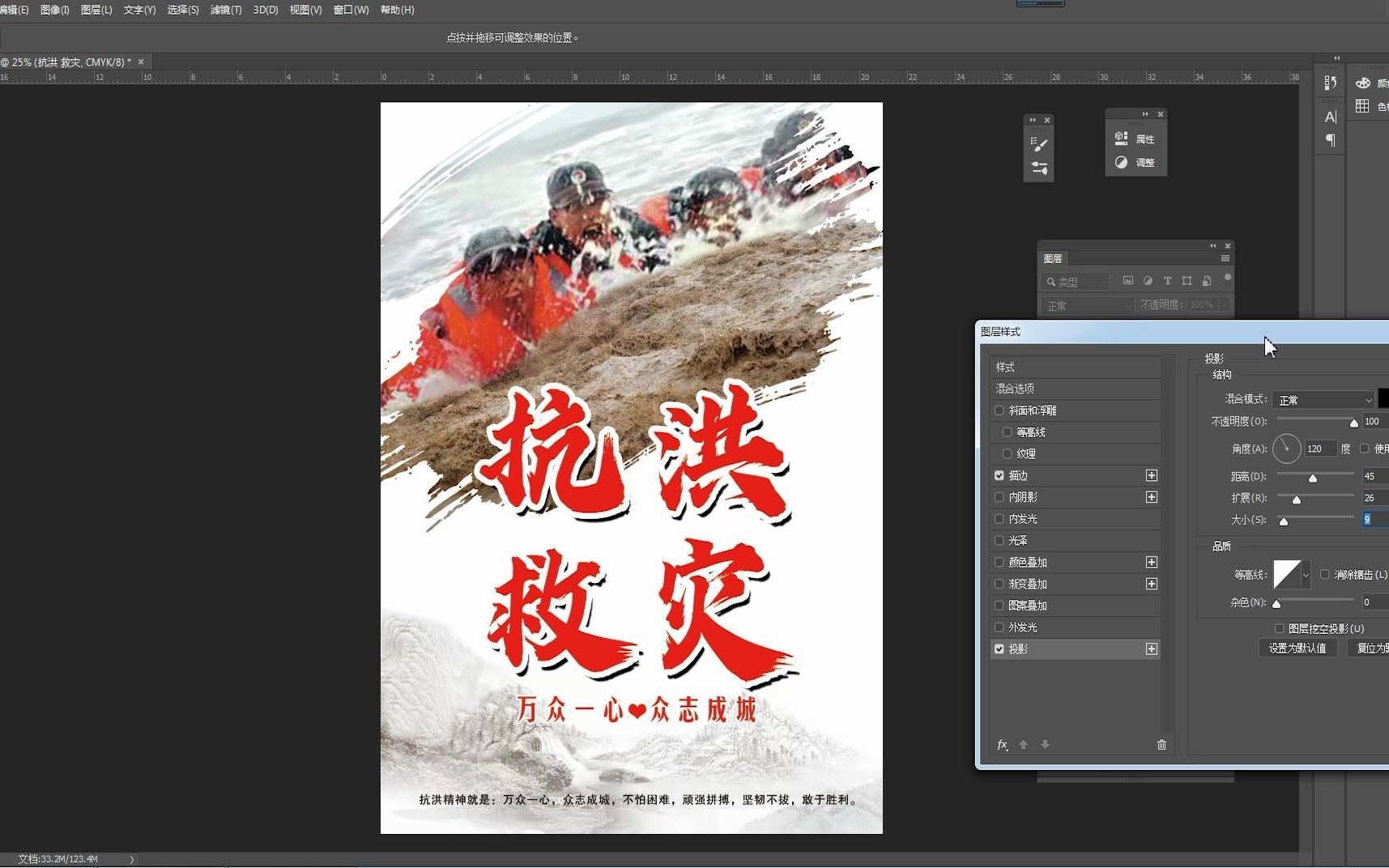Click move effect down arrow
Image resolution: width=1389 pixels, height=868 pixels.
1045,744
